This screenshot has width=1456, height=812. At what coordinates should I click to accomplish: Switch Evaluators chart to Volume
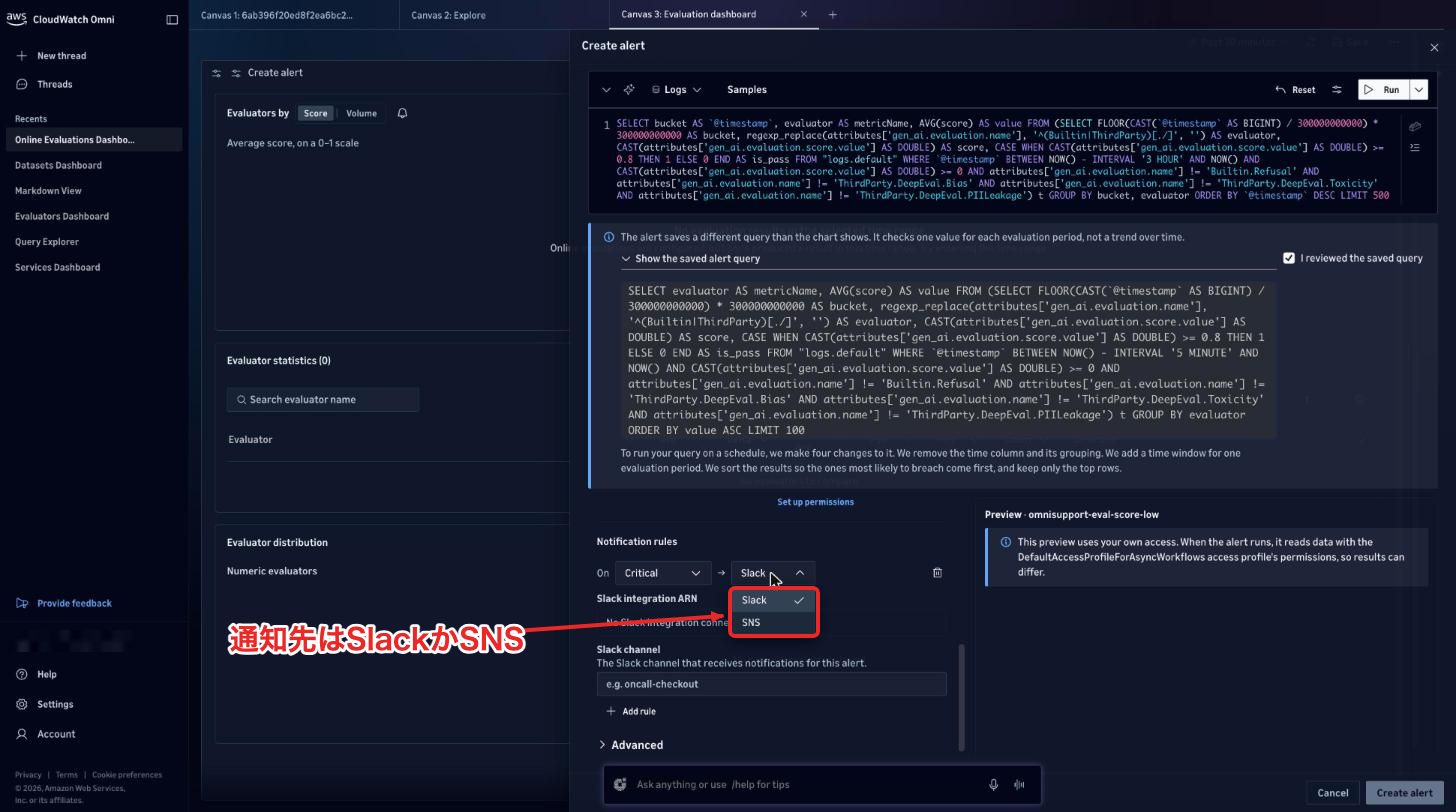point(362,113)
